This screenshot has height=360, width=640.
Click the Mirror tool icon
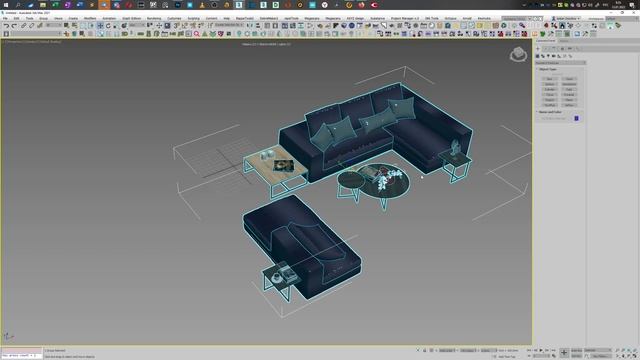(250, 25)
